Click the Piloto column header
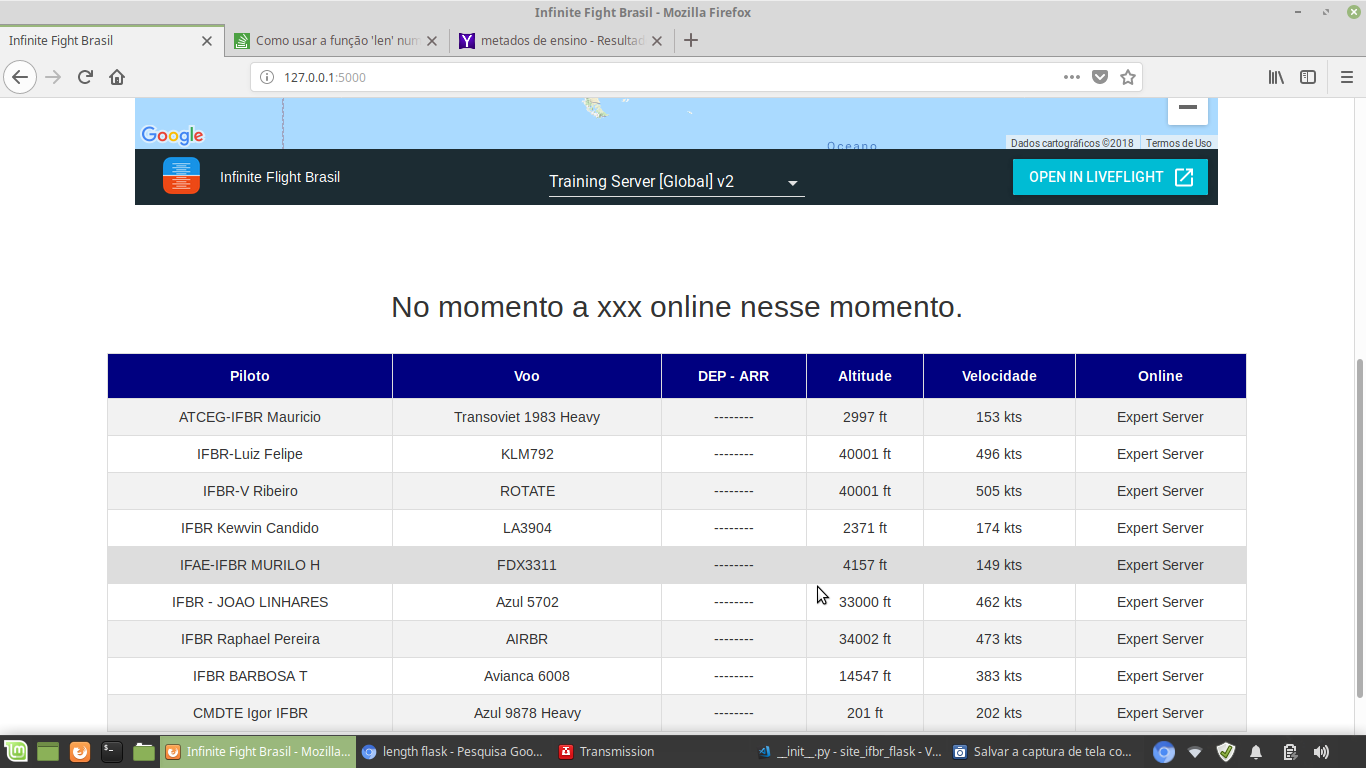1366x768 pixels. [250, 376]
